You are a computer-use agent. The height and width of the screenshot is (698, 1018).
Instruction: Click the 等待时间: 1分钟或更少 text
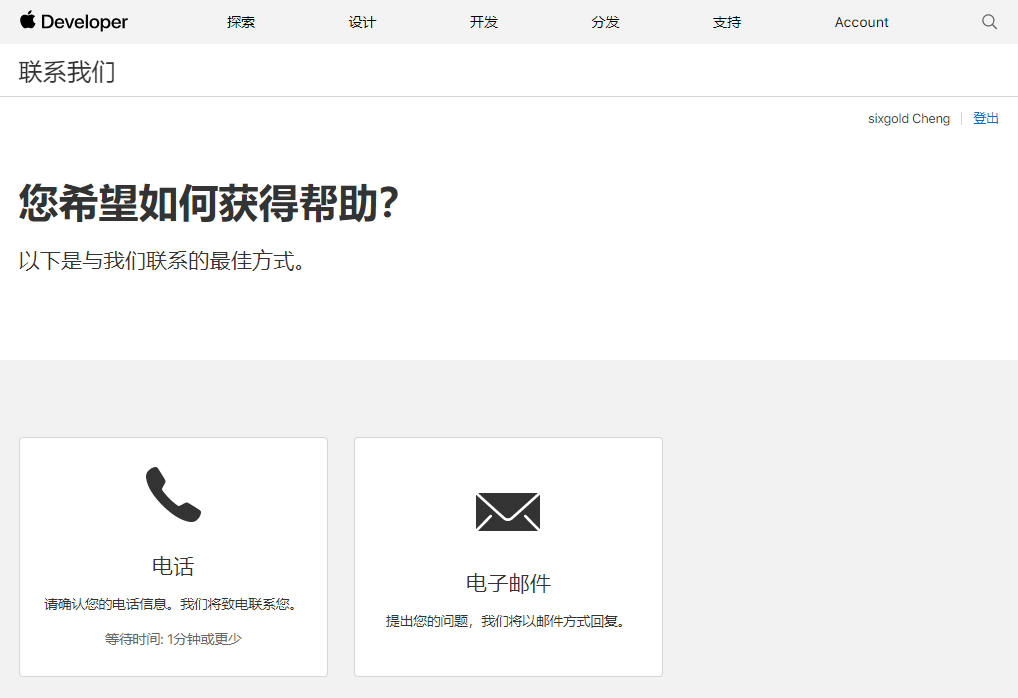(x=173, y=639)
